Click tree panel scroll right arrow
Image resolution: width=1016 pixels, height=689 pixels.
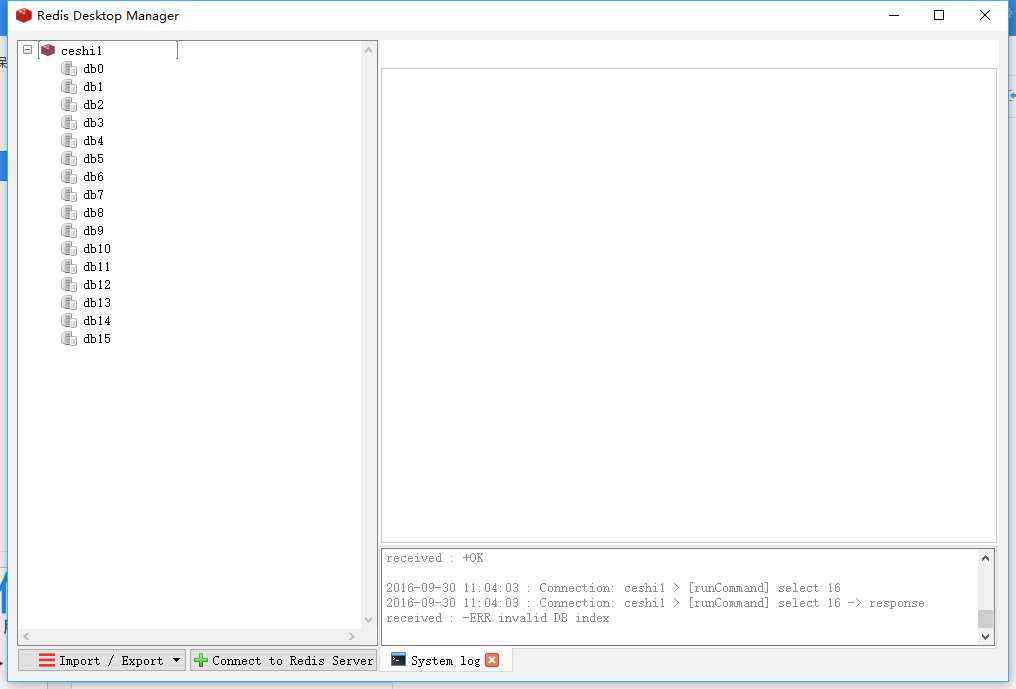tap(351, 636)
